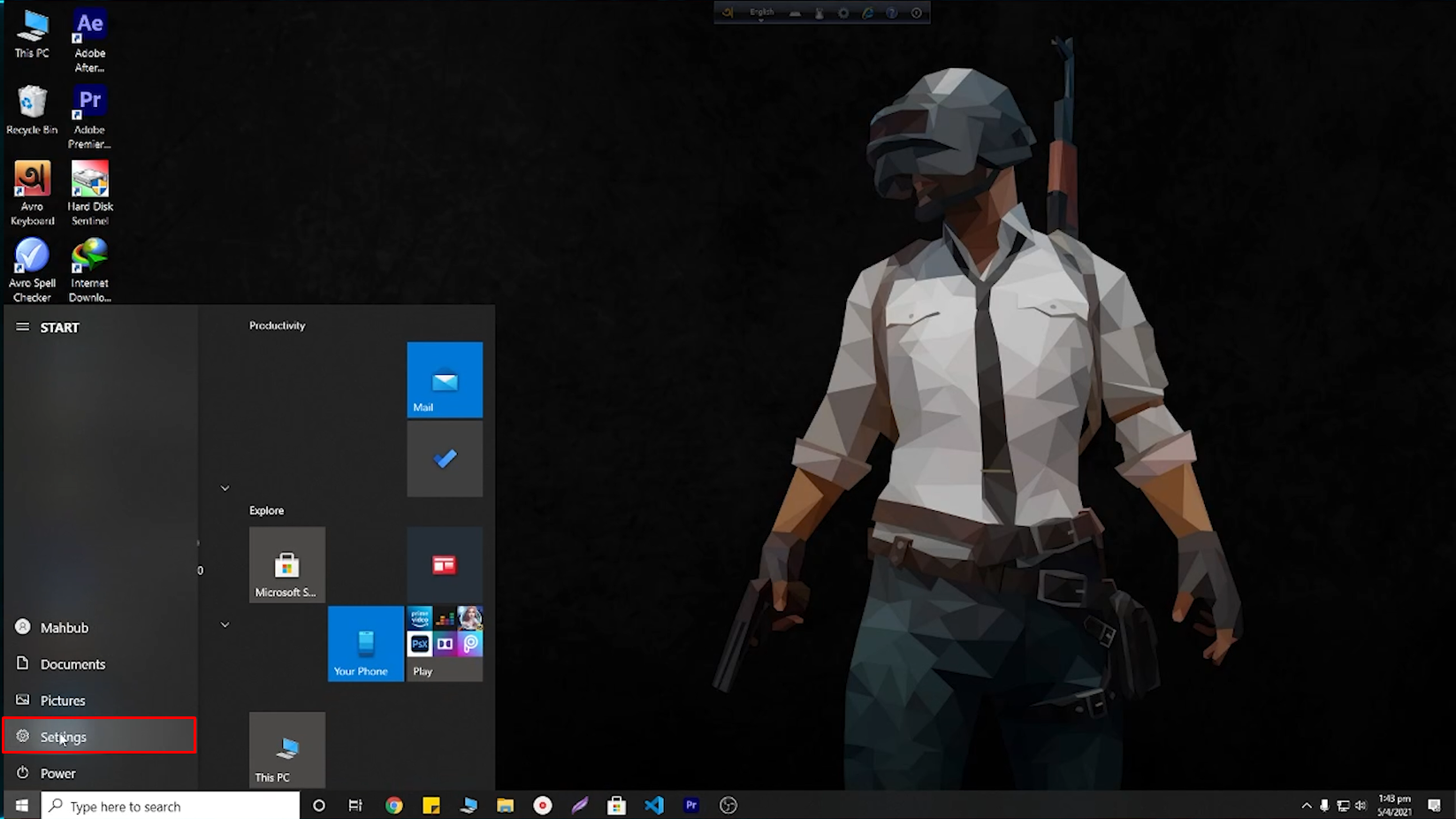Viewport: 1456px width, 819px height.
Task: Open the Power options in Start menu
Action: pos(99,773)
